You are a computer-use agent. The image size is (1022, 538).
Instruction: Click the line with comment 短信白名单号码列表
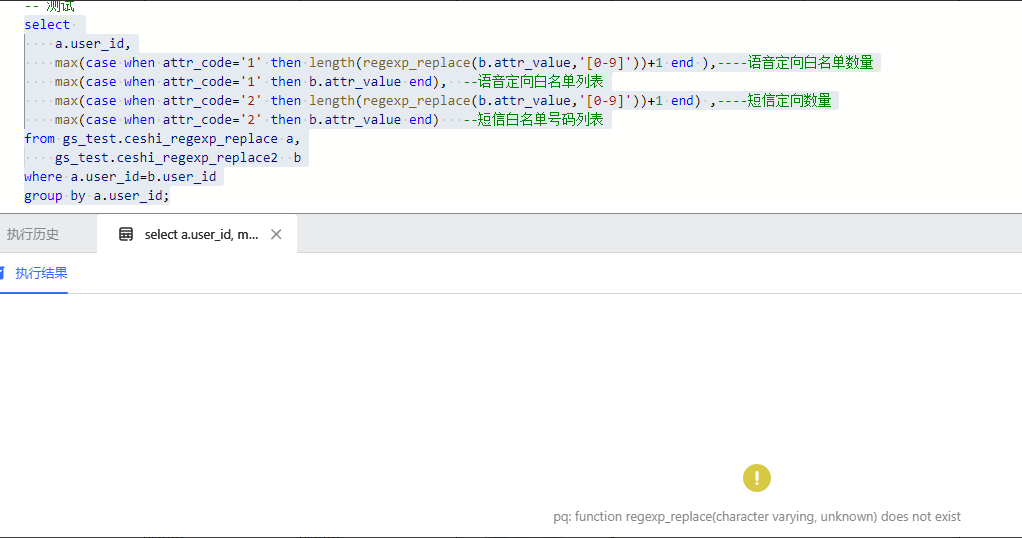click(x=329, y=119)
